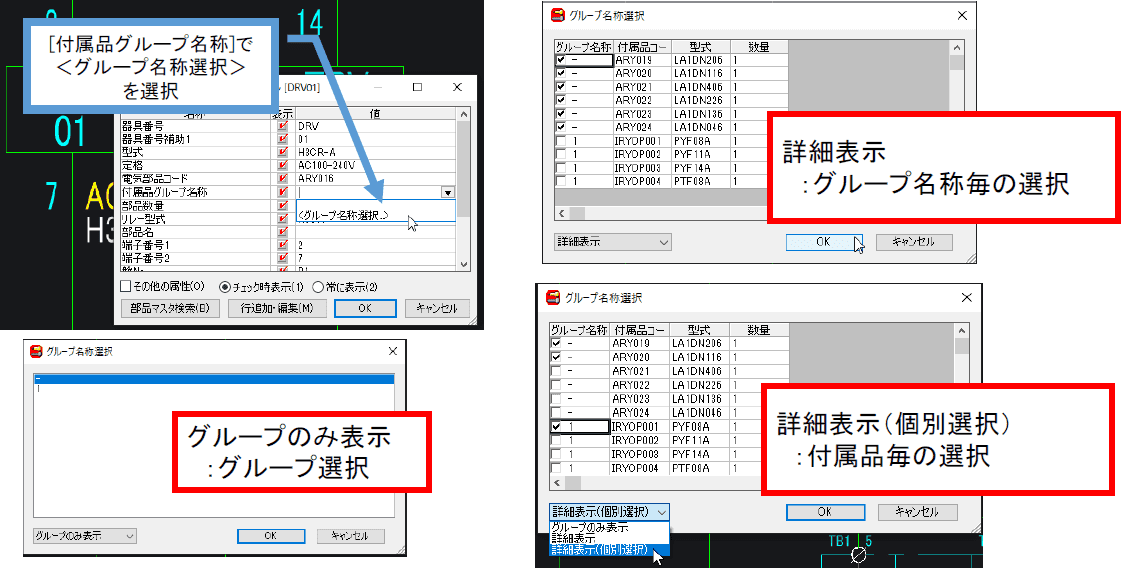1122x569 pixels.
Task: Toggle the 電気部品コード display checkbox
Action: (x=283, y=179)
